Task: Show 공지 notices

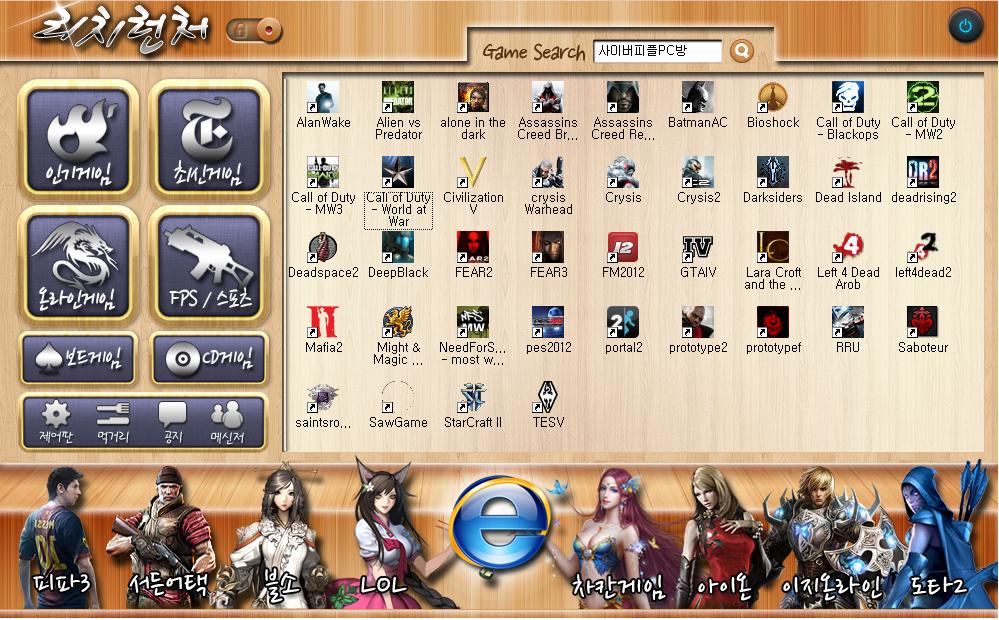Action: click(172, 422)
